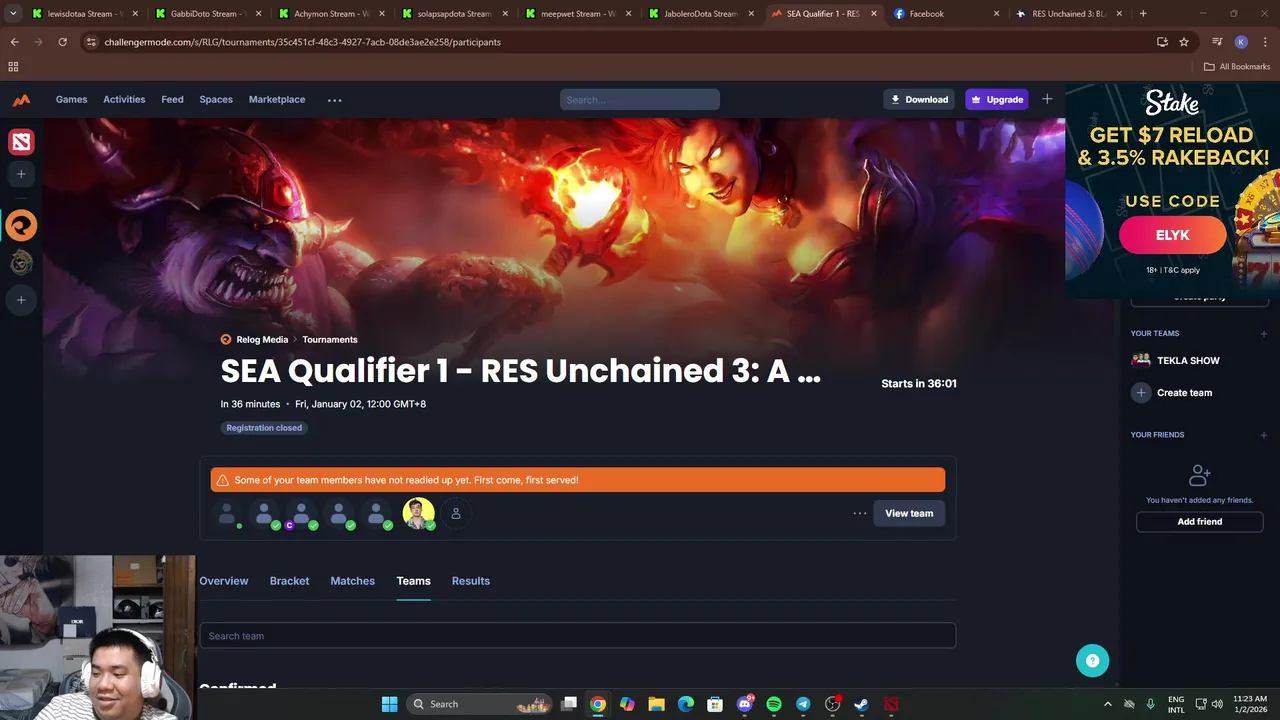Open the more options ellipsis in top navigation

334,100
